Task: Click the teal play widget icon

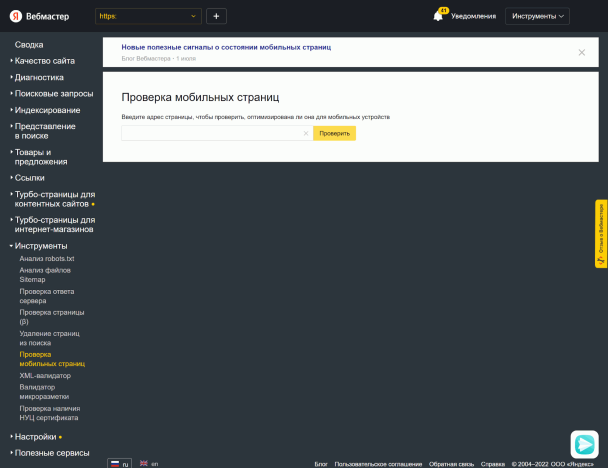Action: 584,443
